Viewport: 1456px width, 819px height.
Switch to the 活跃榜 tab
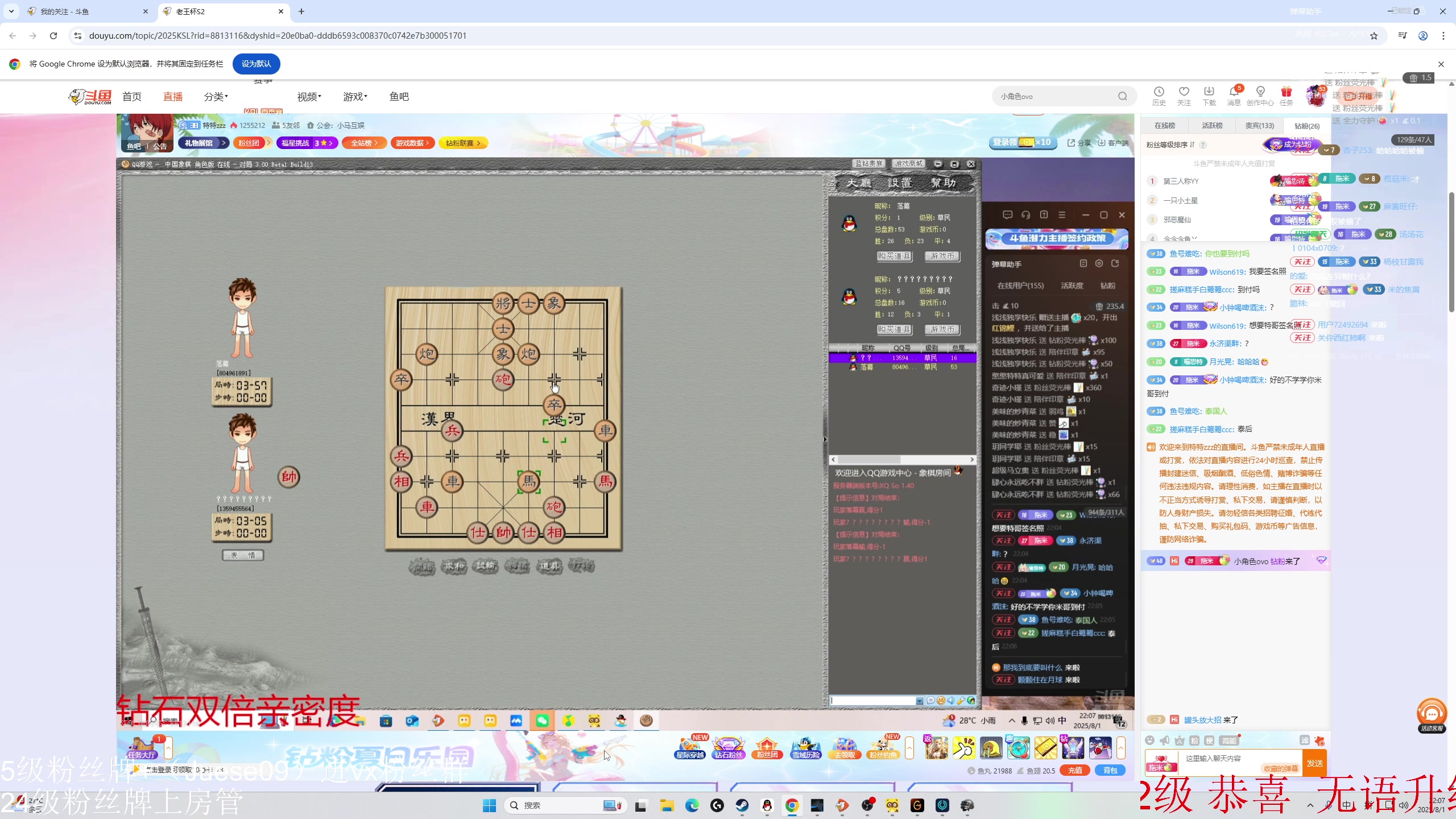click(1212, 125)
